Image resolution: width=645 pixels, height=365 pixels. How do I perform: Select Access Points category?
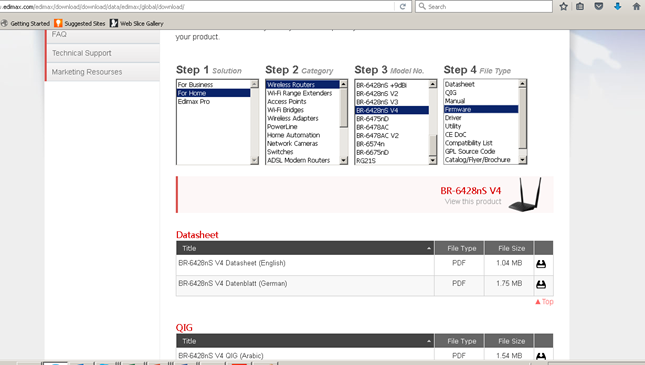[x=303, y=101]
